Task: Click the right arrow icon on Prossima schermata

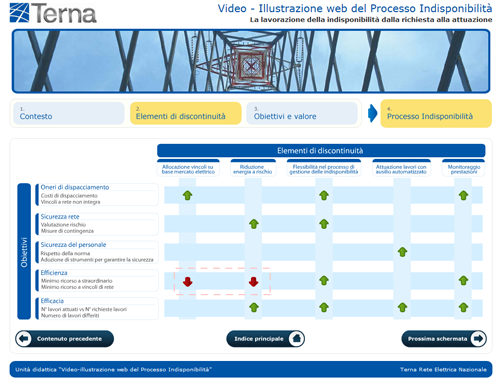Action: pos(478,339)
